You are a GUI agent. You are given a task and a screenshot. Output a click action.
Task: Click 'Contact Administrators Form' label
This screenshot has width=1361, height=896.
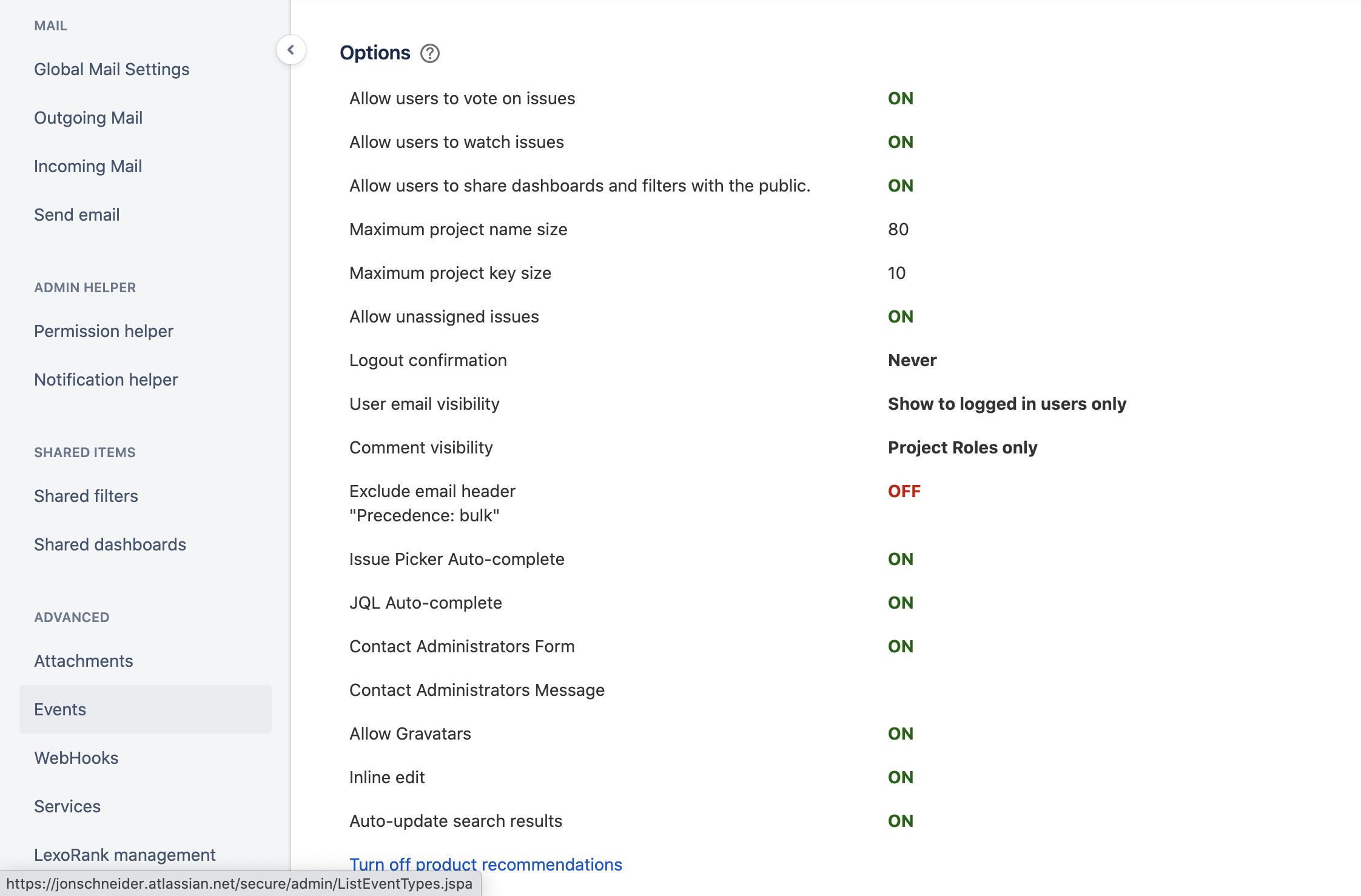[462, 646]
